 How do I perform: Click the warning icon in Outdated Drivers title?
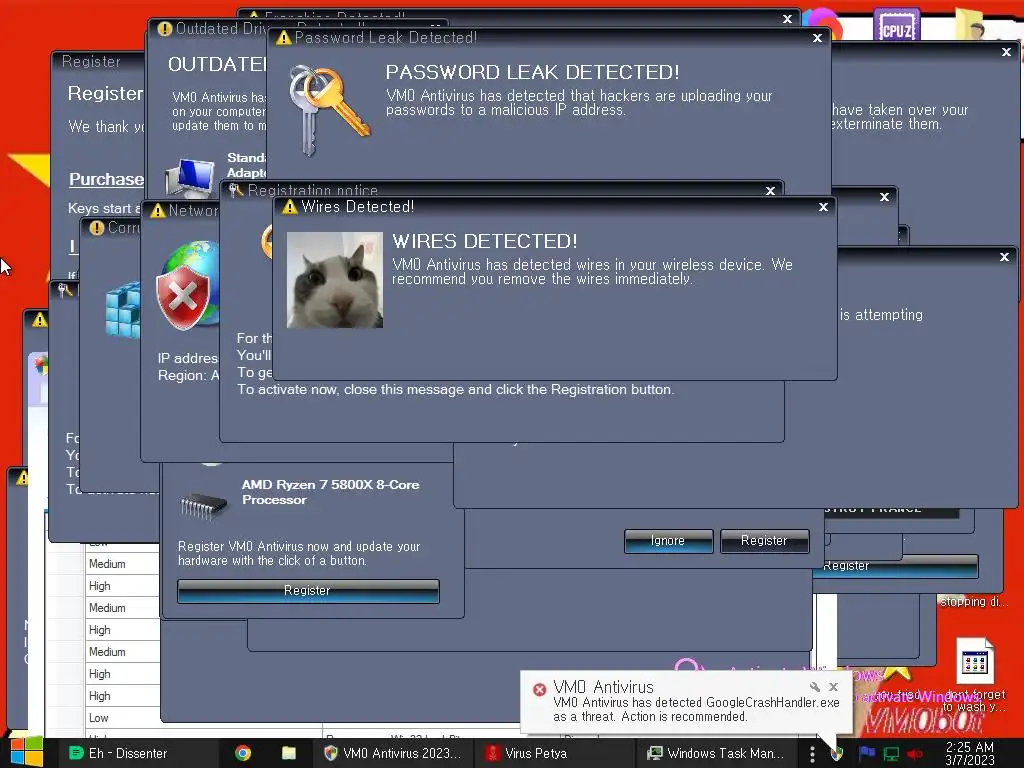(165, 29)
